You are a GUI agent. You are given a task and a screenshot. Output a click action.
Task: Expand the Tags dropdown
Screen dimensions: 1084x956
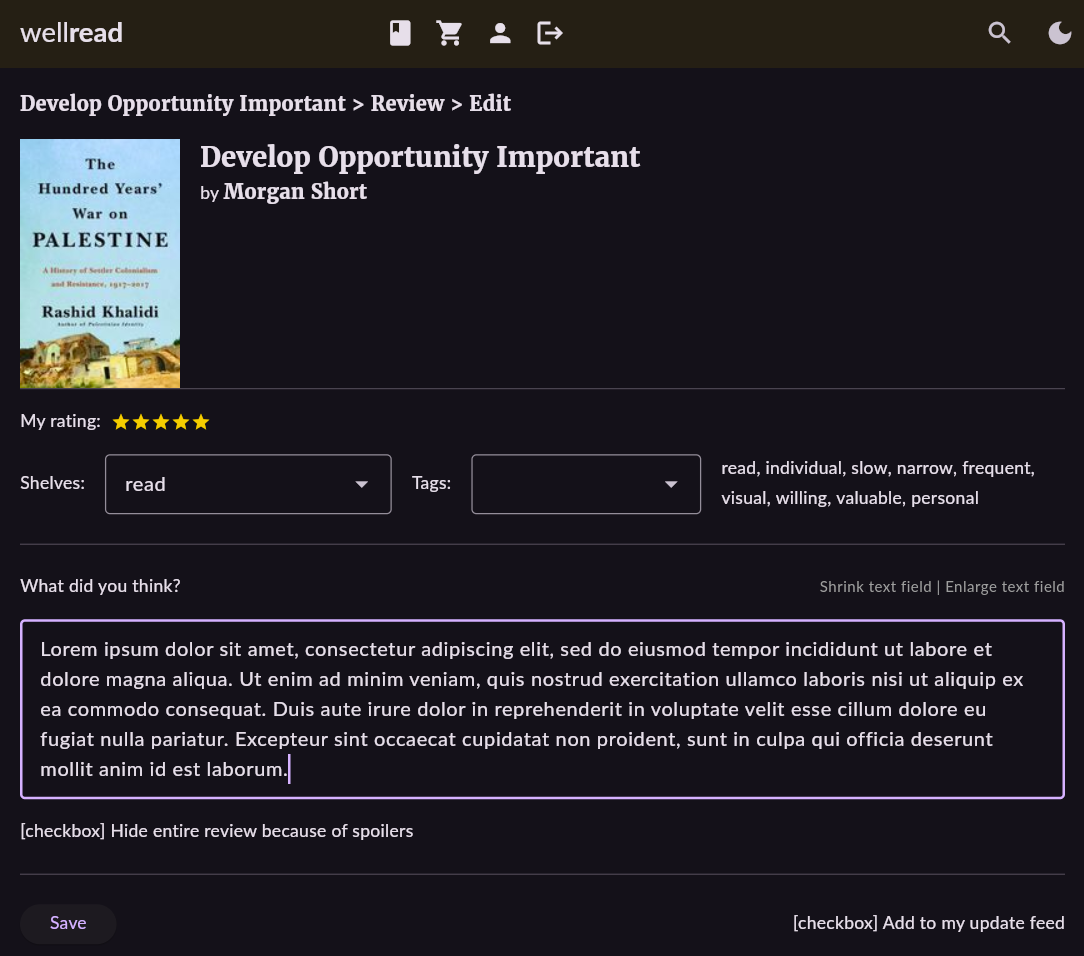[x=585, y=484]
